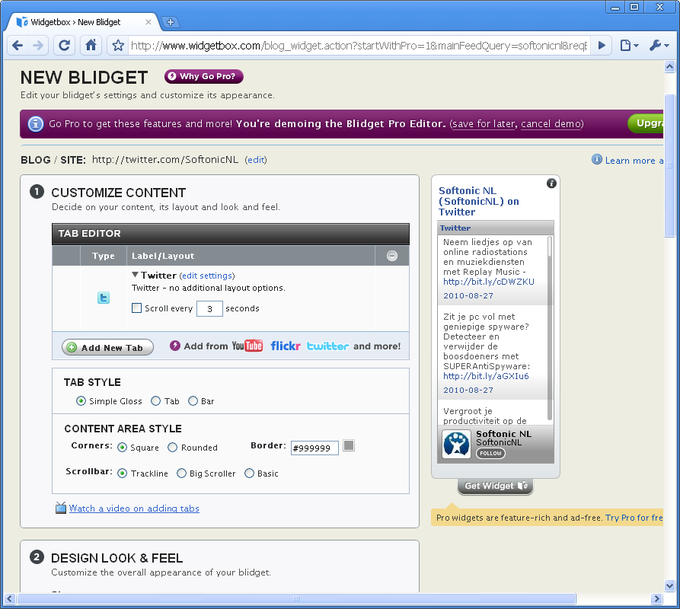680x609 pixels.
Task: Click the info icon in the purple banner
Action: click(36, 124)
